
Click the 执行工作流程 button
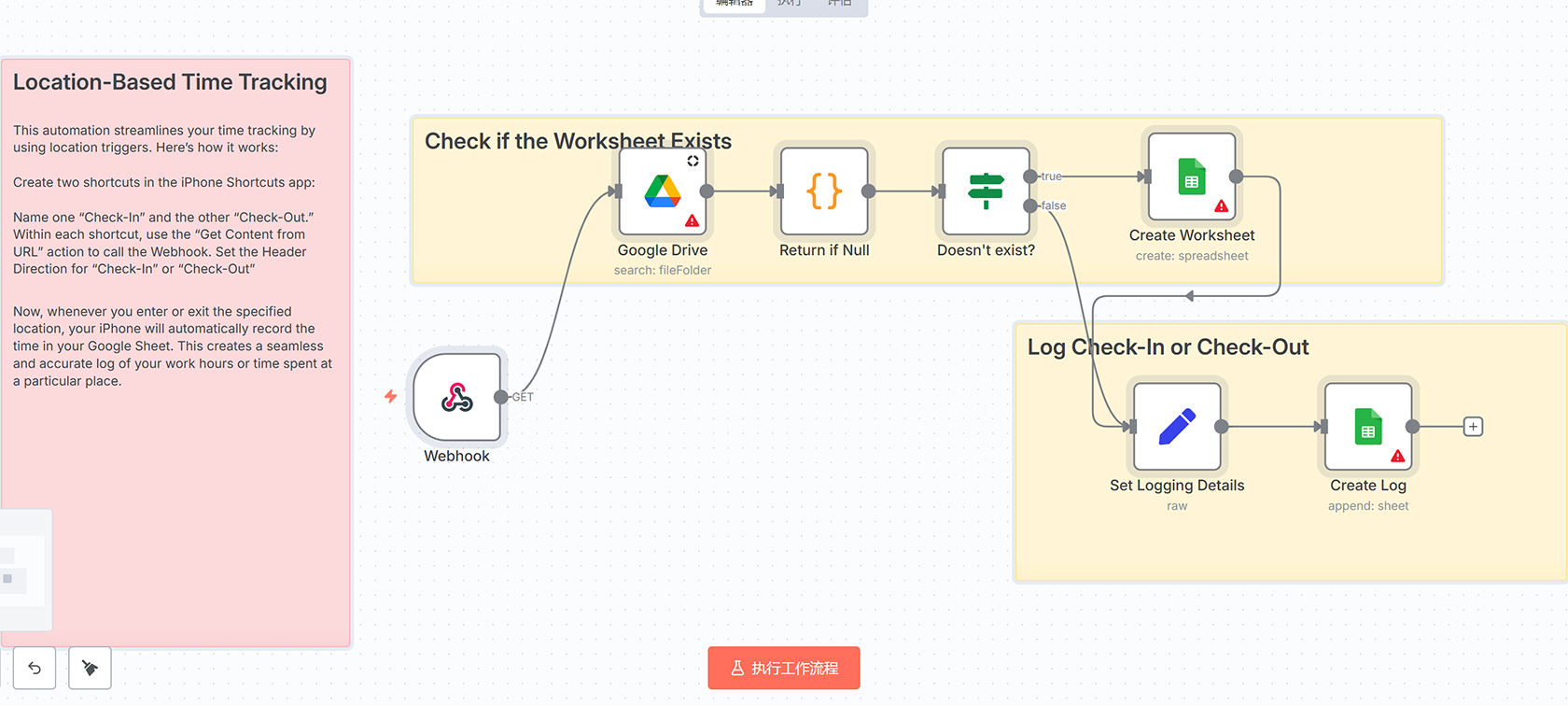(783, 668)
